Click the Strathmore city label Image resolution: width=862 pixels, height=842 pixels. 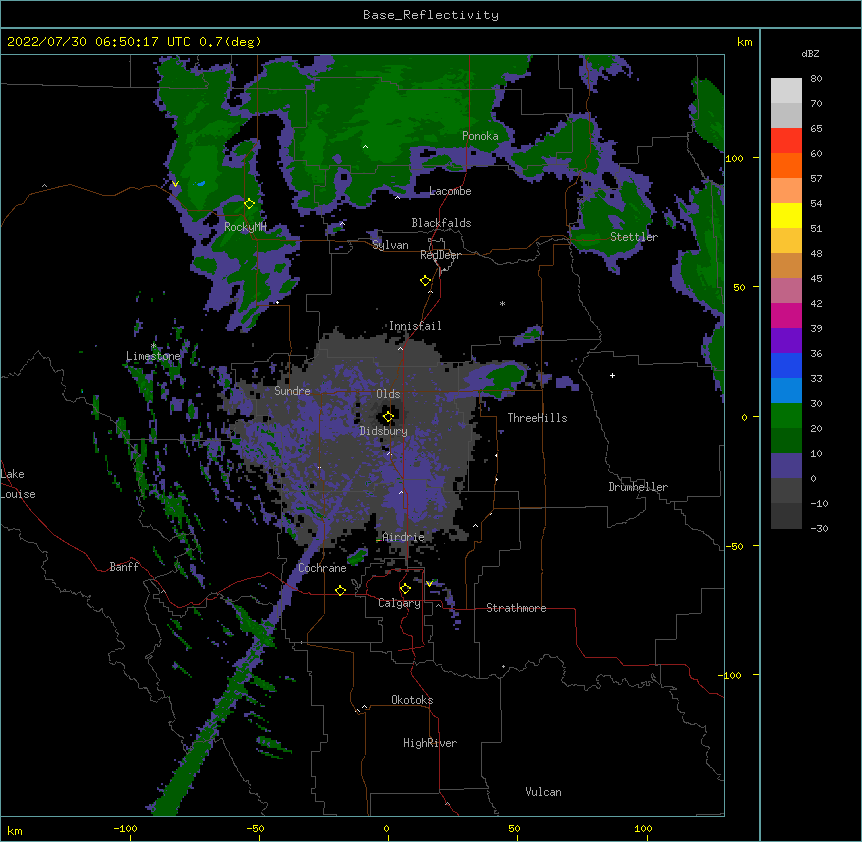(x=516, y=608)
